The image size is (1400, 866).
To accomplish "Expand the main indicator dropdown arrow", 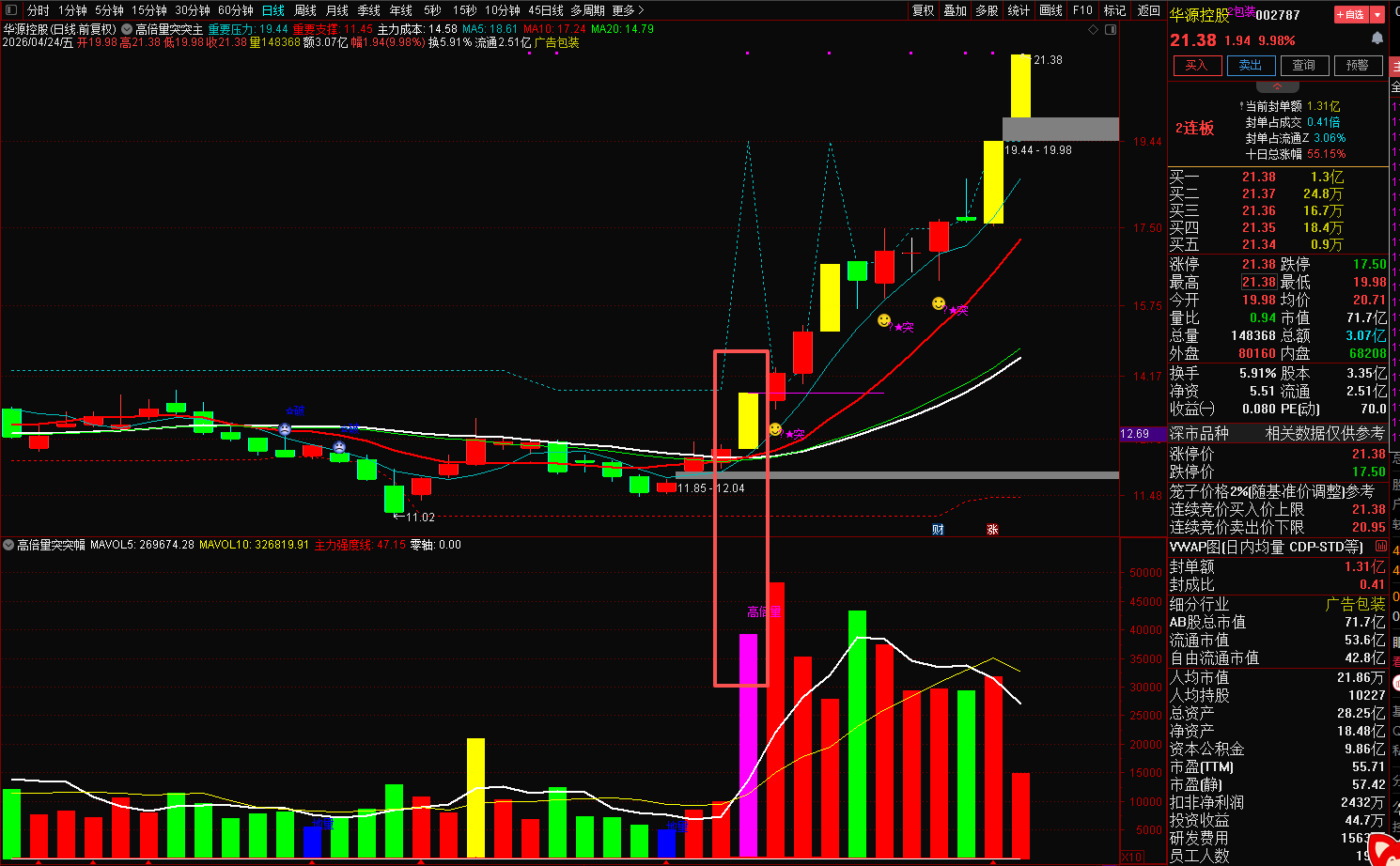I will (x=127, y=29).
